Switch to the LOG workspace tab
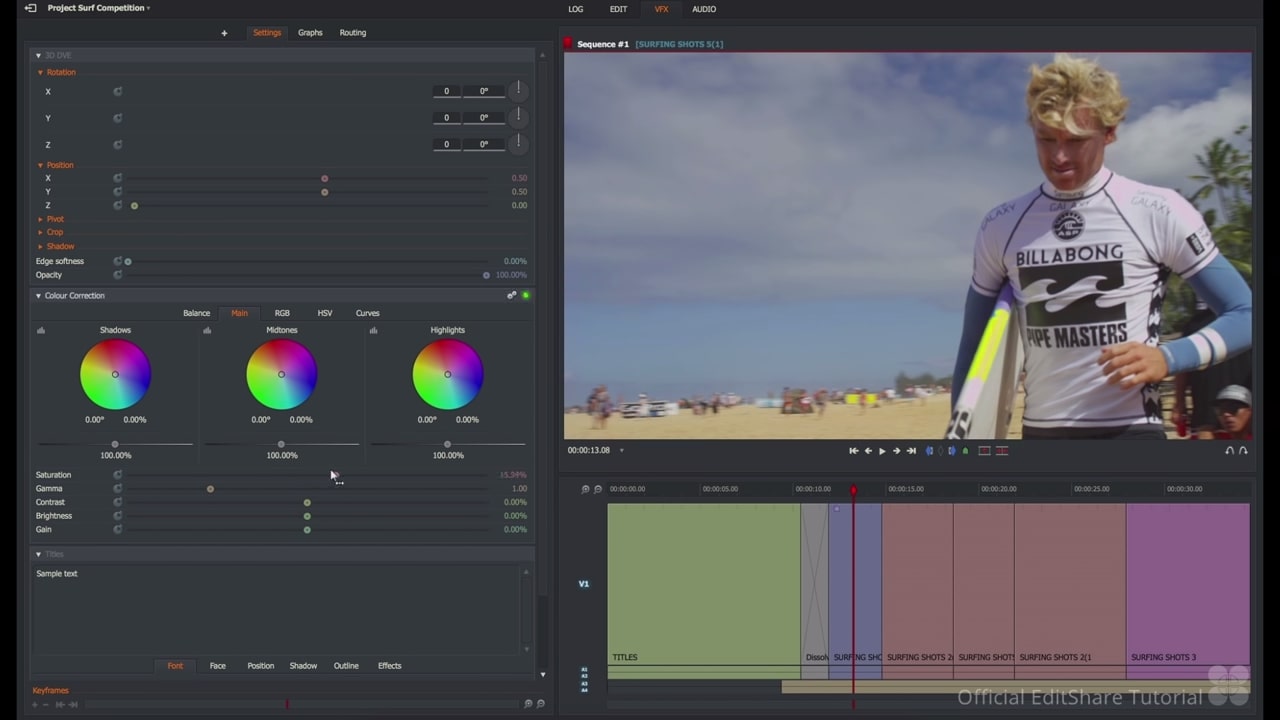This screenshot has height=720, width=1280. [576, 9]
